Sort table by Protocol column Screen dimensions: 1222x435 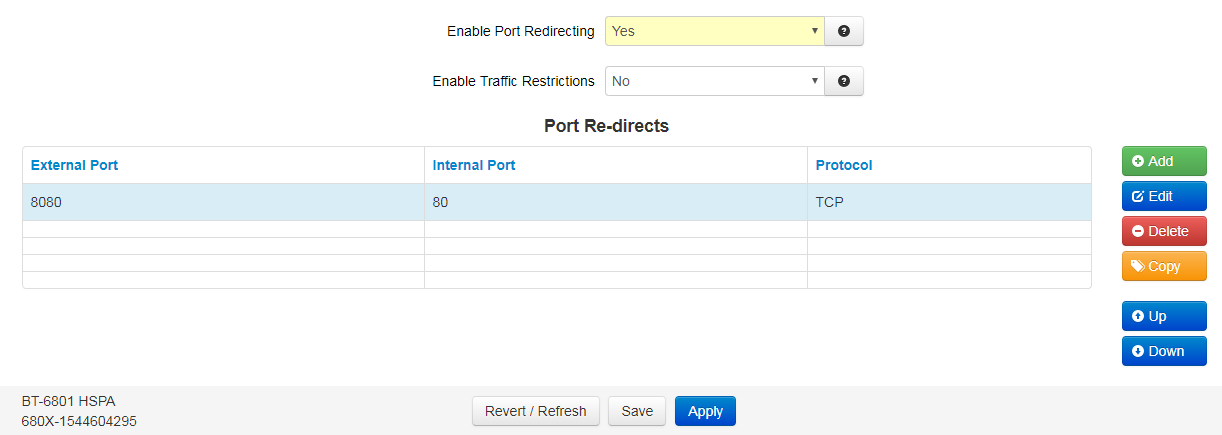click(x=844, y=165)
